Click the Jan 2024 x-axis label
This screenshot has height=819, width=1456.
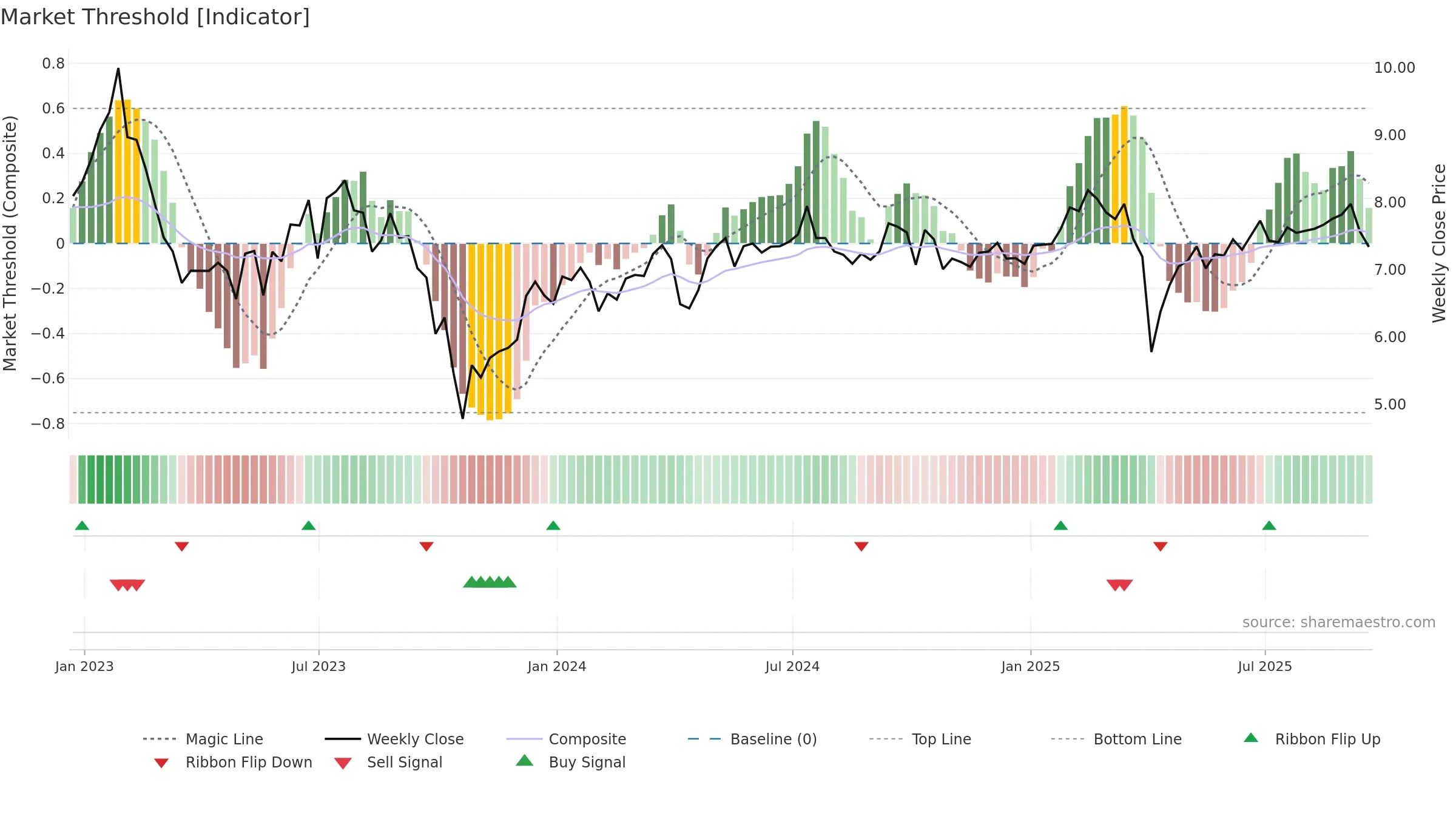(557, 667)
